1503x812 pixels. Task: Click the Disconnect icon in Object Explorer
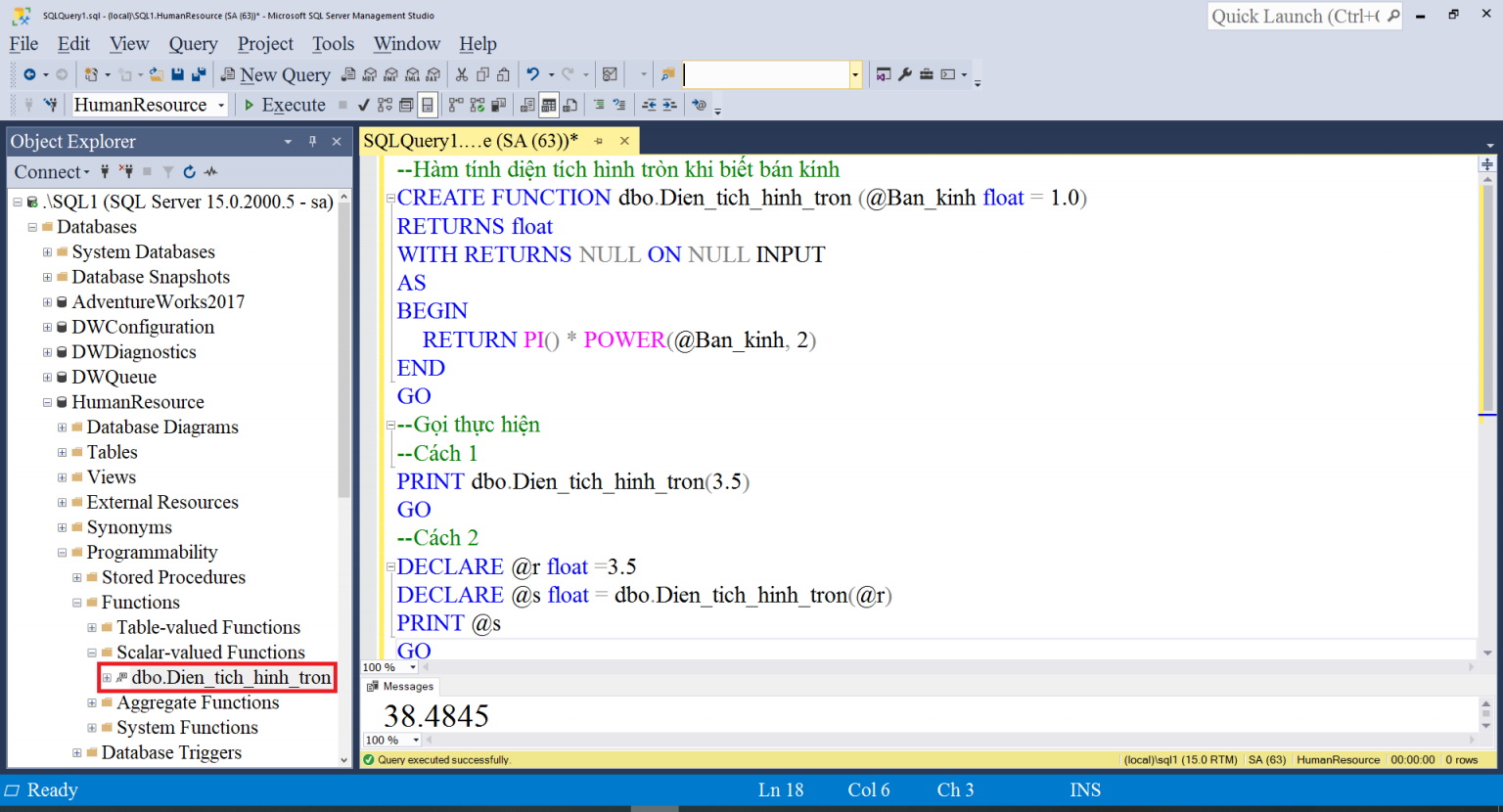(x=125, y=172)
